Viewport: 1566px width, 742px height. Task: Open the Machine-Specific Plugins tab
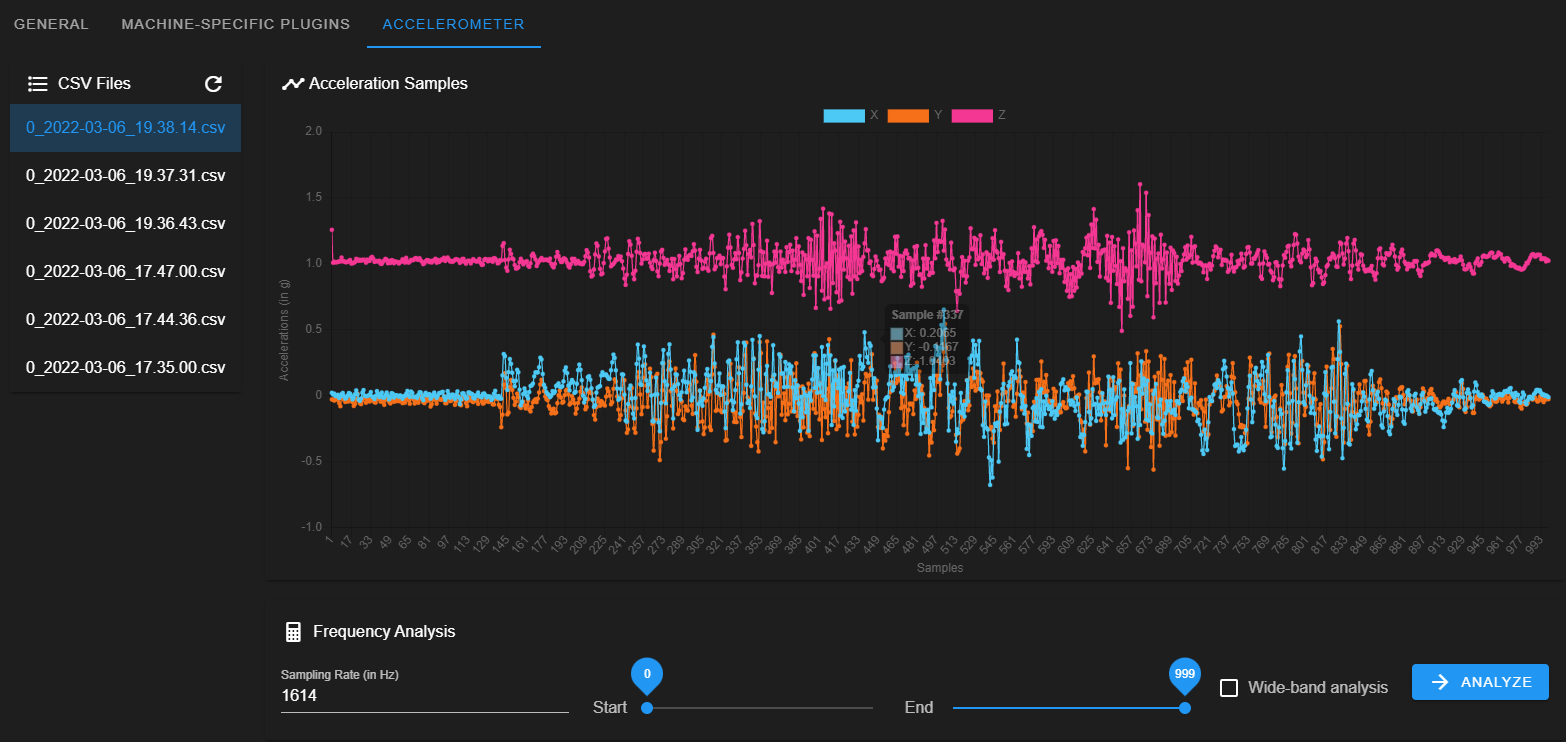tap(236, 24)
